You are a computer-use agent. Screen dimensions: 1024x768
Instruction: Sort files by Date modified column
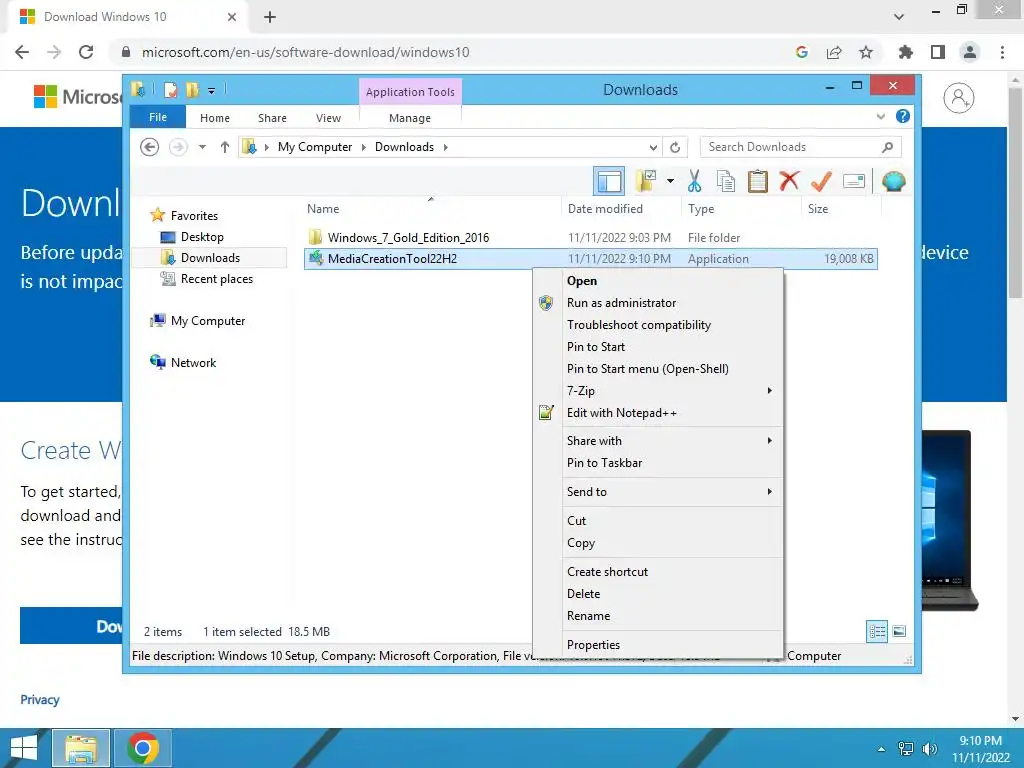(x=605, y=208)
